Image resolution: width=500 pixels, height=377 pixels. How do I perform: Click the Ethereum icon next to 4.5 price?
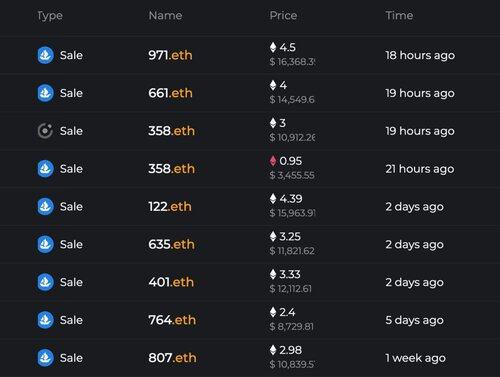point(273,47)
